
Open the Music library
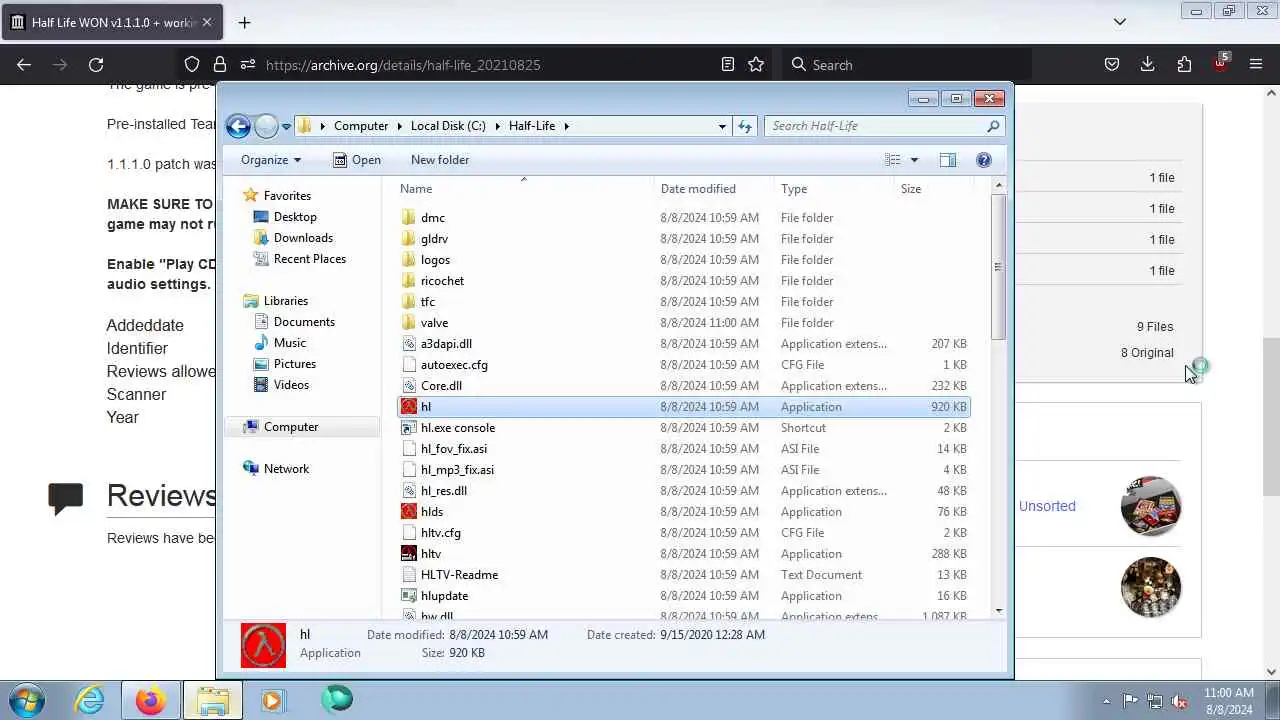[290, 343]
